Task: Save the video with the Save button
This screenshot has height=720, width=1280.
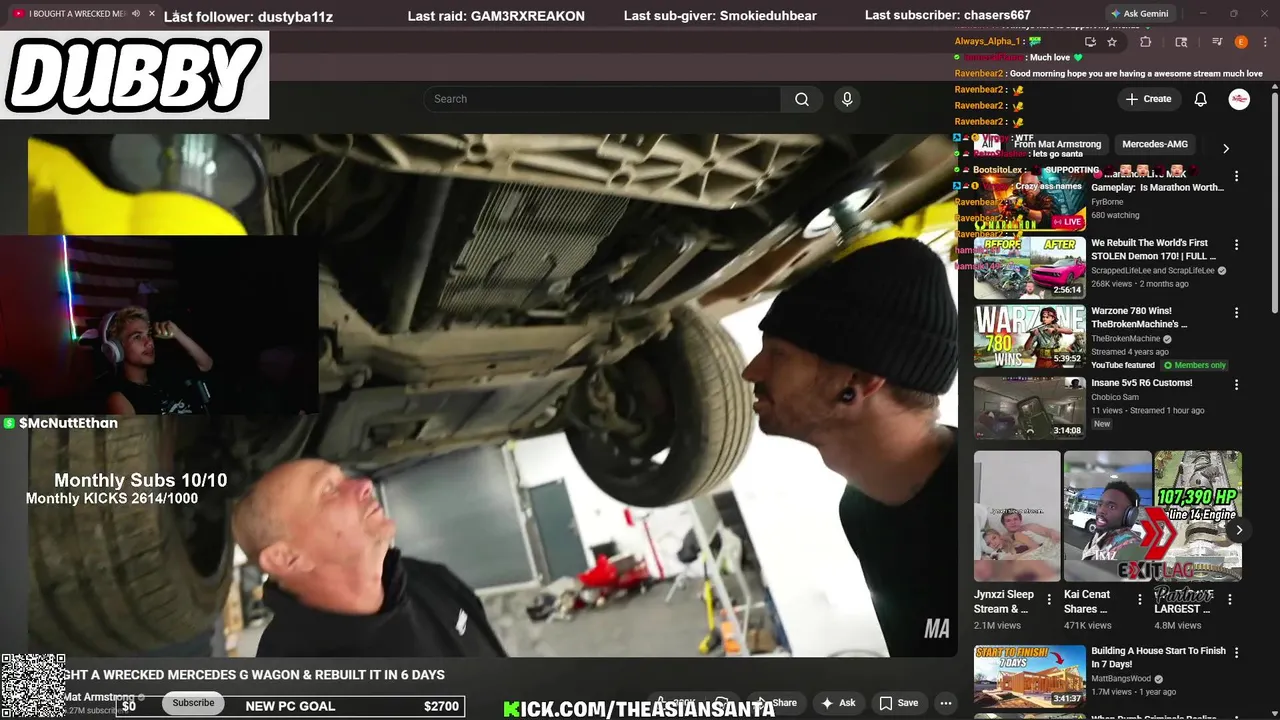Action: pos(898,703)
